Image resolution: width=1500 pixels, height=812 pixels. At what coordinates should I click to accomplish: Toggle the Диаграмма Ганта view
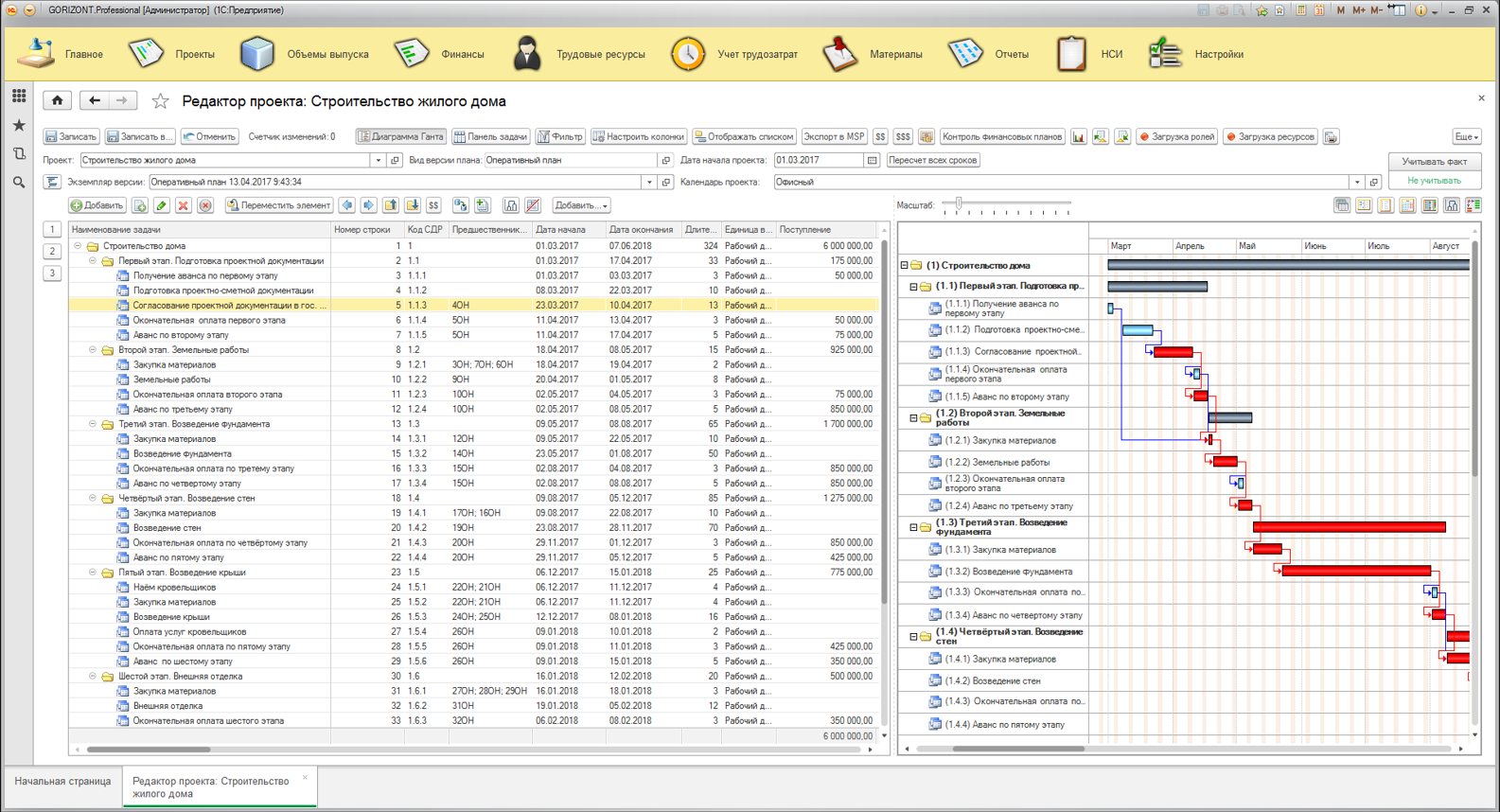(401, 136)
